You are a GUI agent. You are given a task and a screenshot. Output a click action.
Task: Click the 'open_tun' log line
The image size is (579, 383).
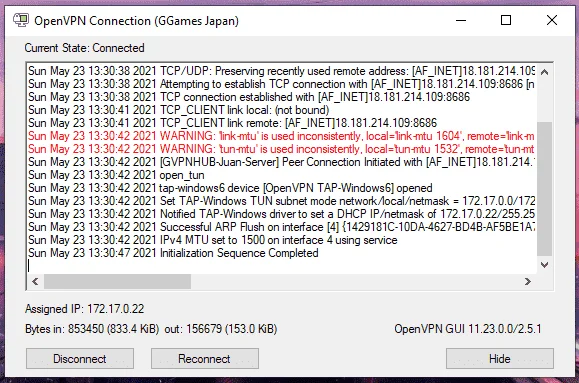click(116, 175)
